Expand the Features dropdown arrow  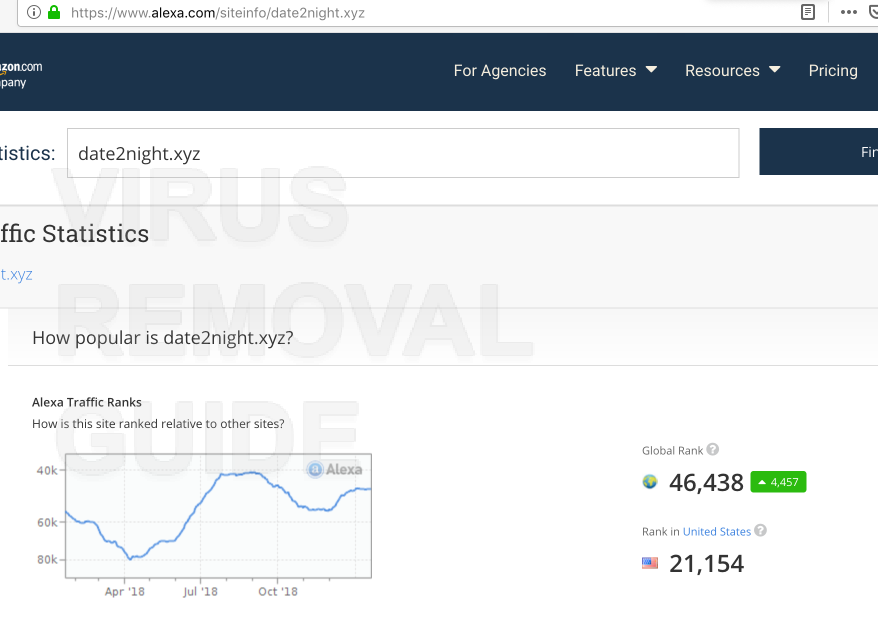(651, 69)
